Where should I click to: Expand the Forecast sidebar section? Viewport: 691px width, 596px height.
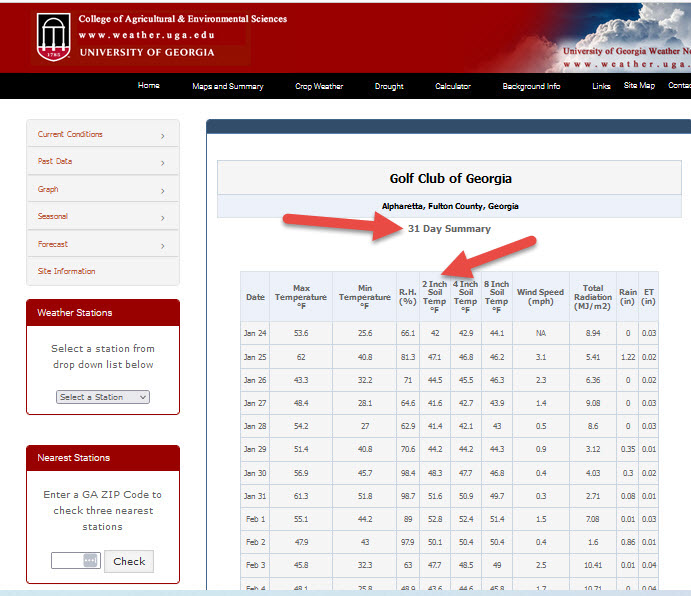(102, 244)
